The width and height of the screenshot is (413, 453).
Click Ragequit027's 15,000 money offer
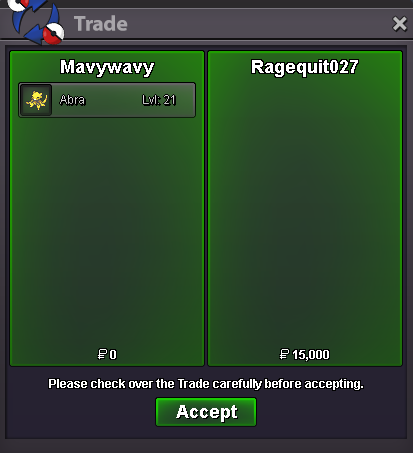coord(311,354)
